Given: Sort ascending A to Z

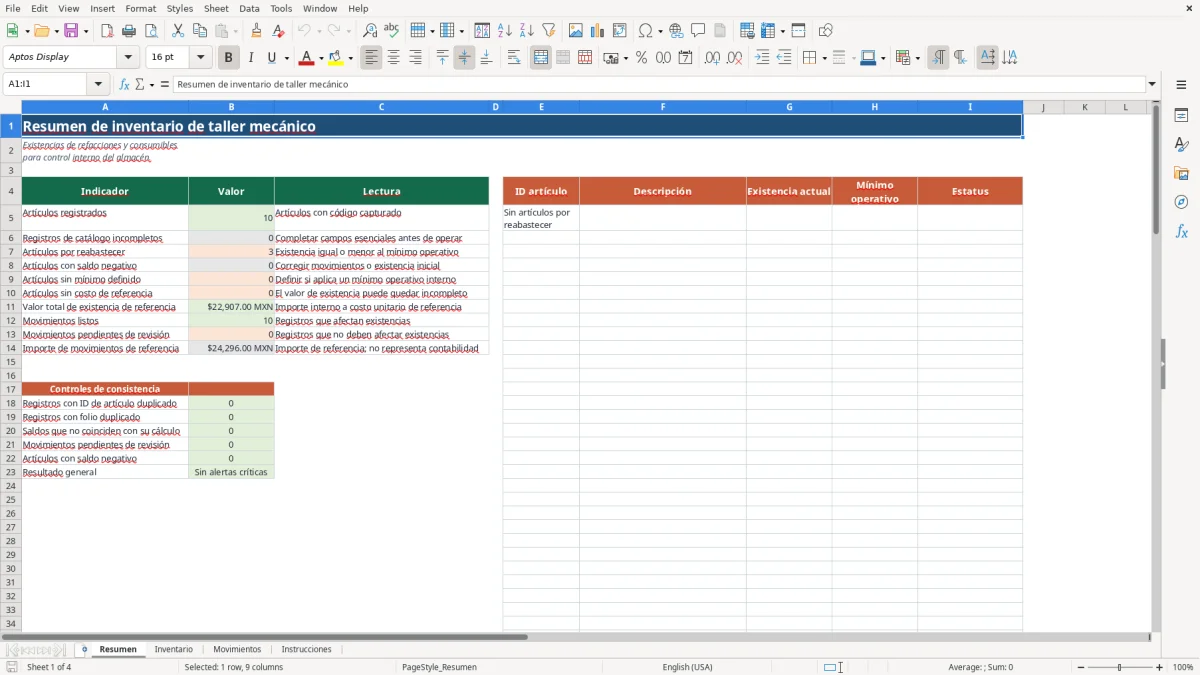Looking at the screenshot, I should pos(505,31).
